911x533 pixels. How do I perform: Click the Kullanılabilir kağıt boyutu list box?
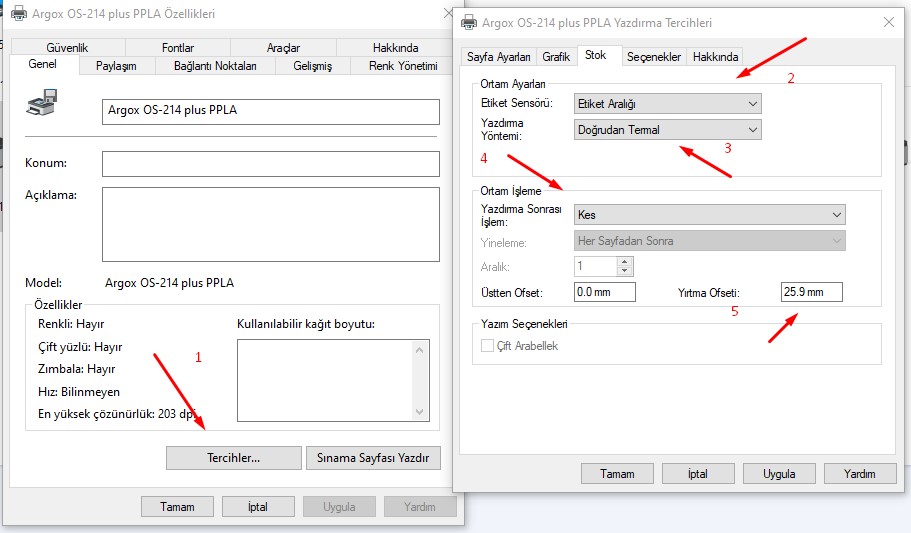coord(333,381)
